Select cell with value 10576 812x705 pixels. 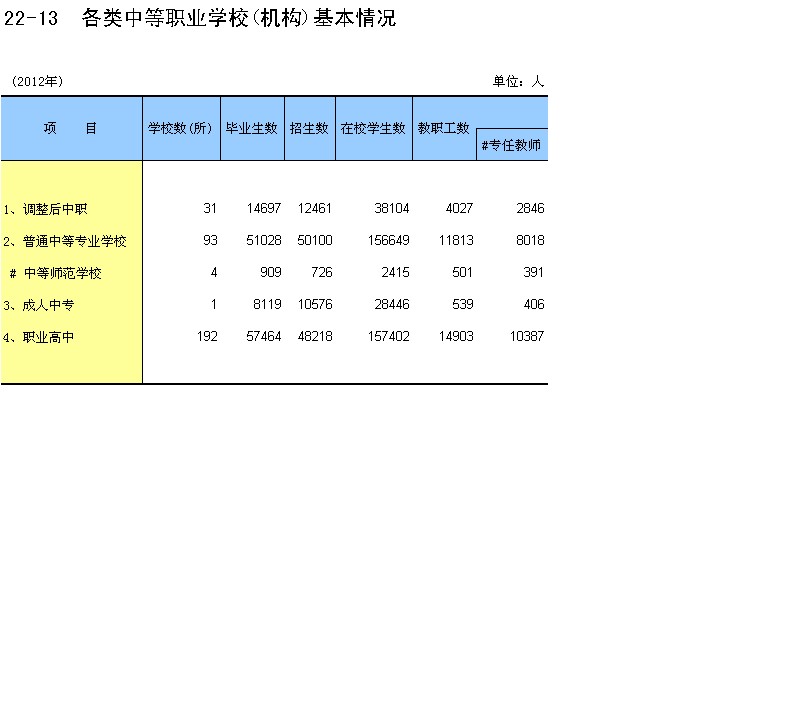(x=315, y=305)
